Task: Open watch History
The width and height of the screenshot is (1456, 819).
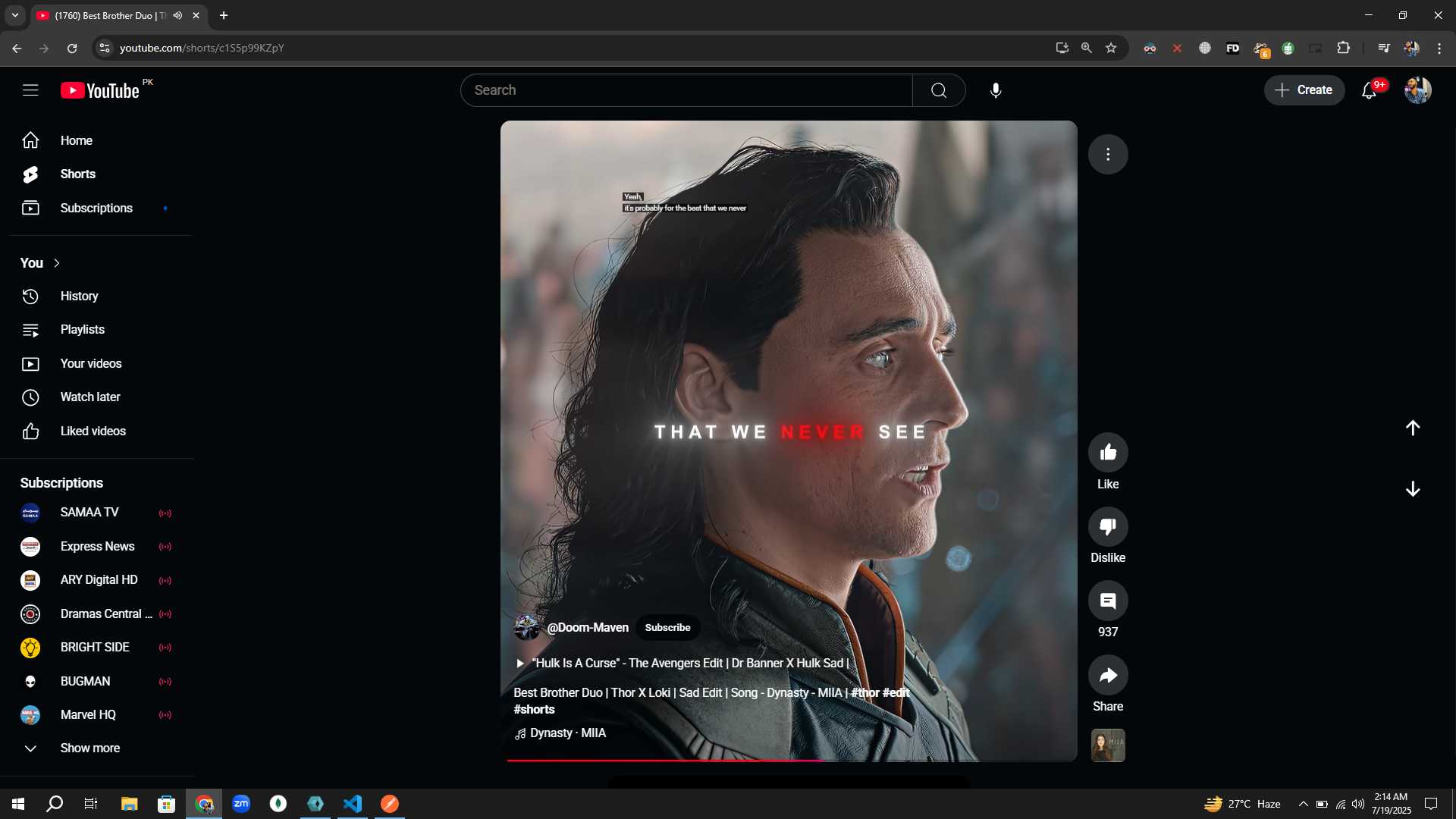Action: point(97,297)
